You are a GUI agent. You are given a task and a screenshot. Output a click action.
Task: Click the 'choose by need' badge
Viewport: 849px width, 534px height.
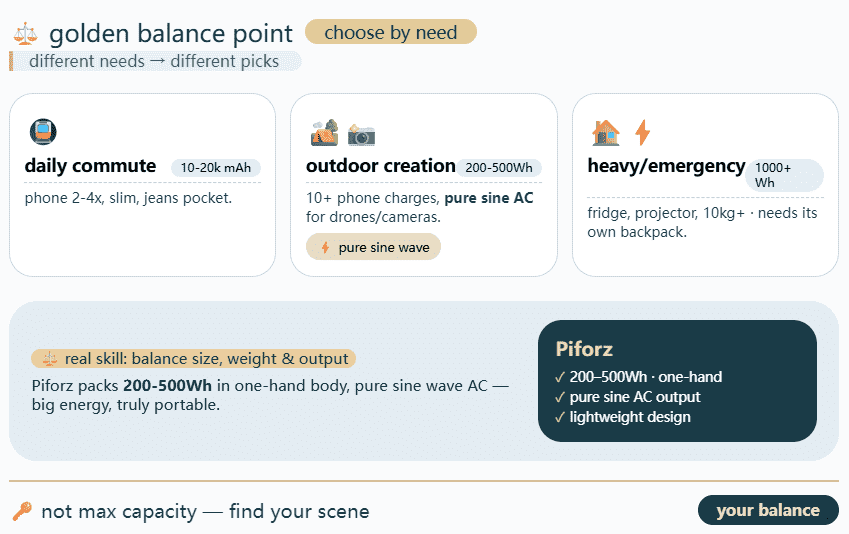click(391, 32)
